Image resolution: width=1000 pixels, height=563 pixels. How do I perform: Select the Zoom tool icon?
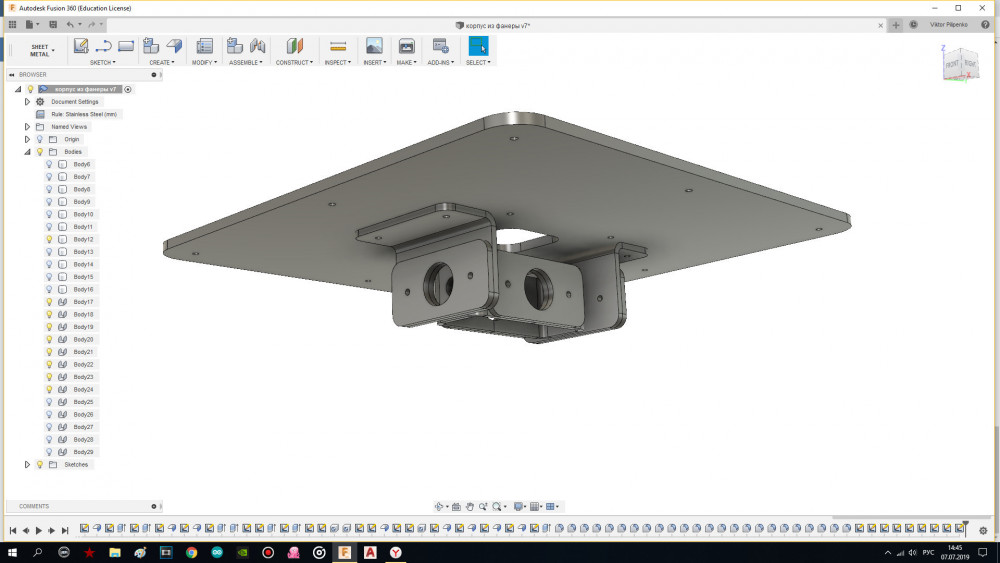tap(483, 506)
